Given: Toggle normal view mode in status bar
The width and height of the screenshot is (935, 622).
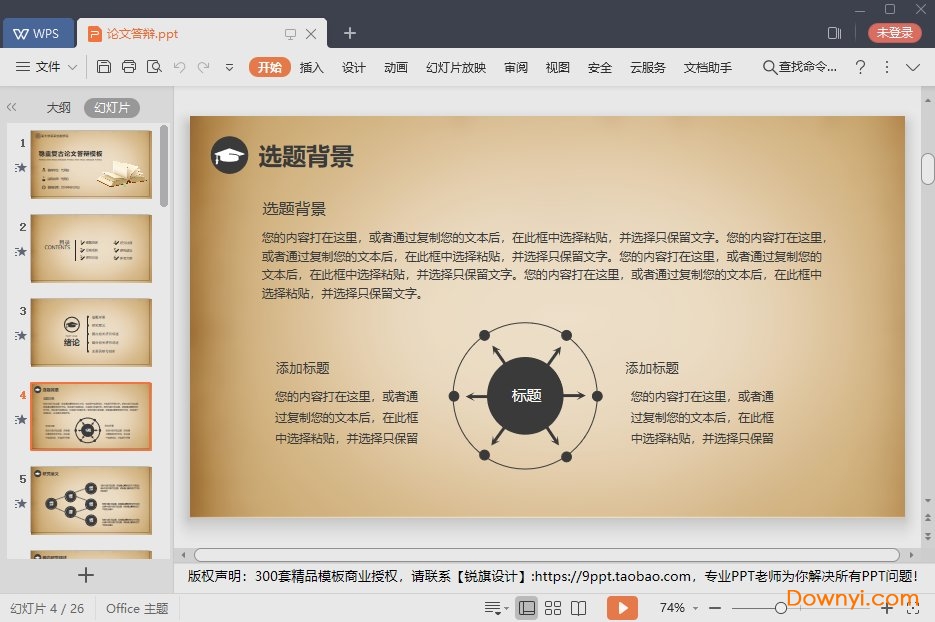Looking at the screenshot, I should 527,608.
